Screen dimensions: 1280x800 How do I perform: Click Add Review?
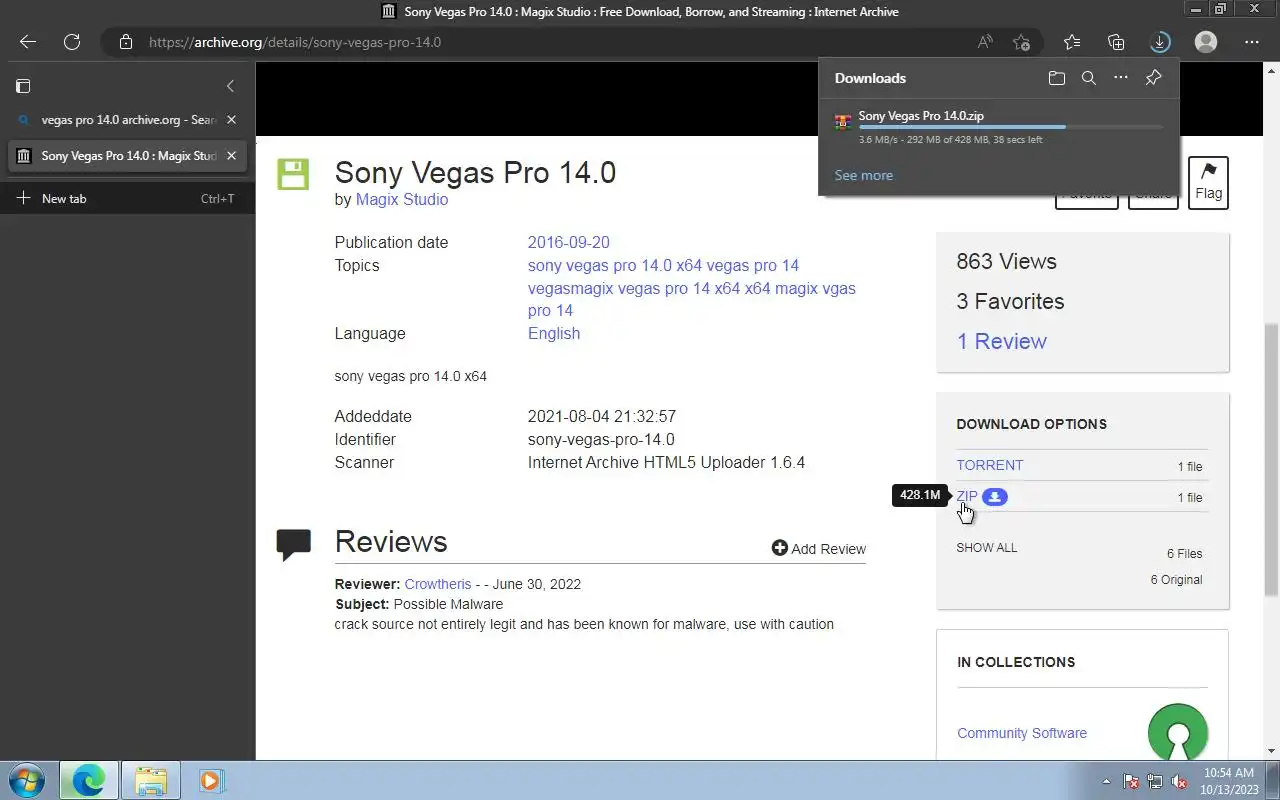point(819,549)
